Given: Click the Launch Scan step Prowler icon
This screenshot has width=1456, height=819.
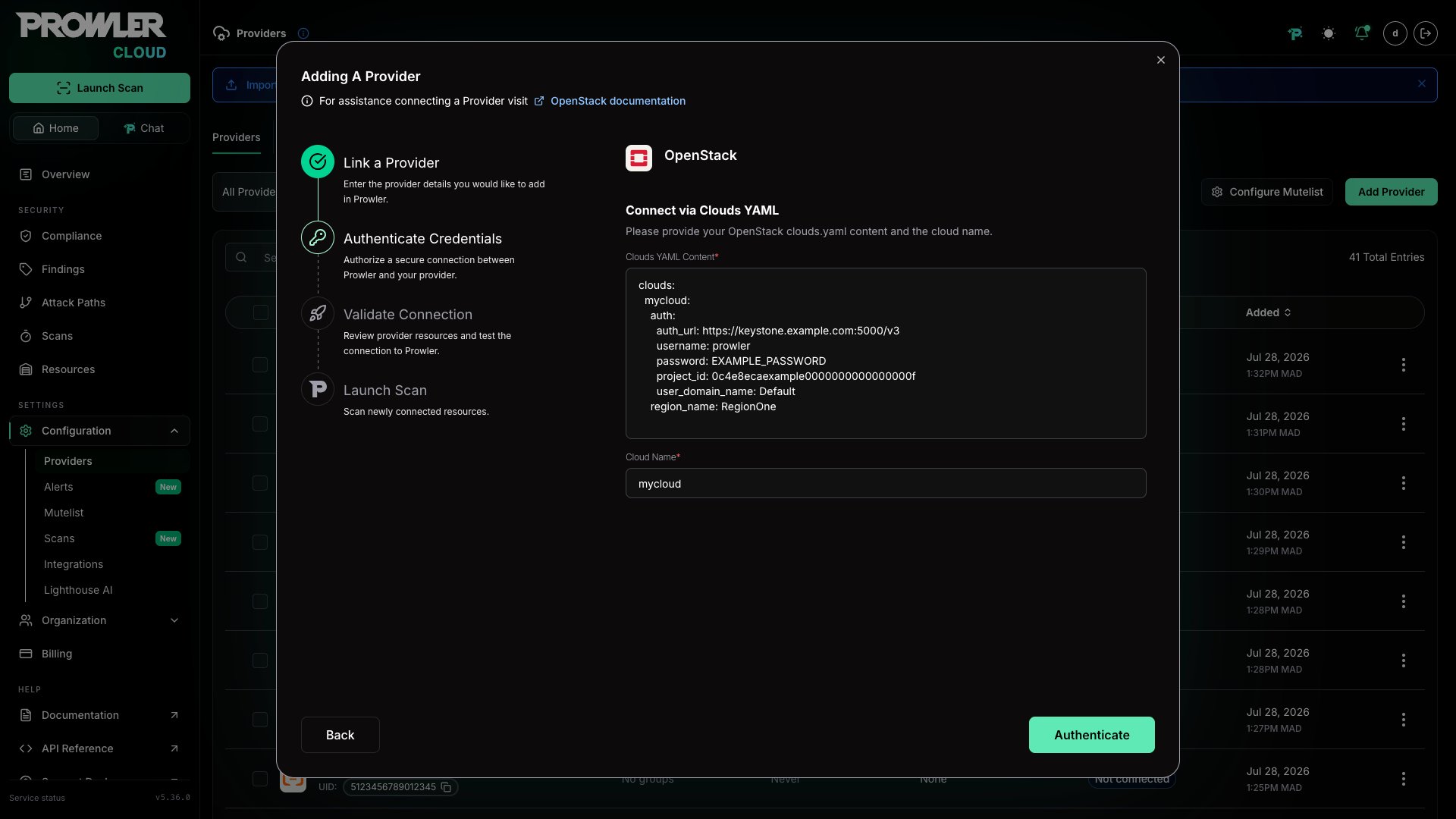Looking at the screenshot, I should [x=318, y=389].
